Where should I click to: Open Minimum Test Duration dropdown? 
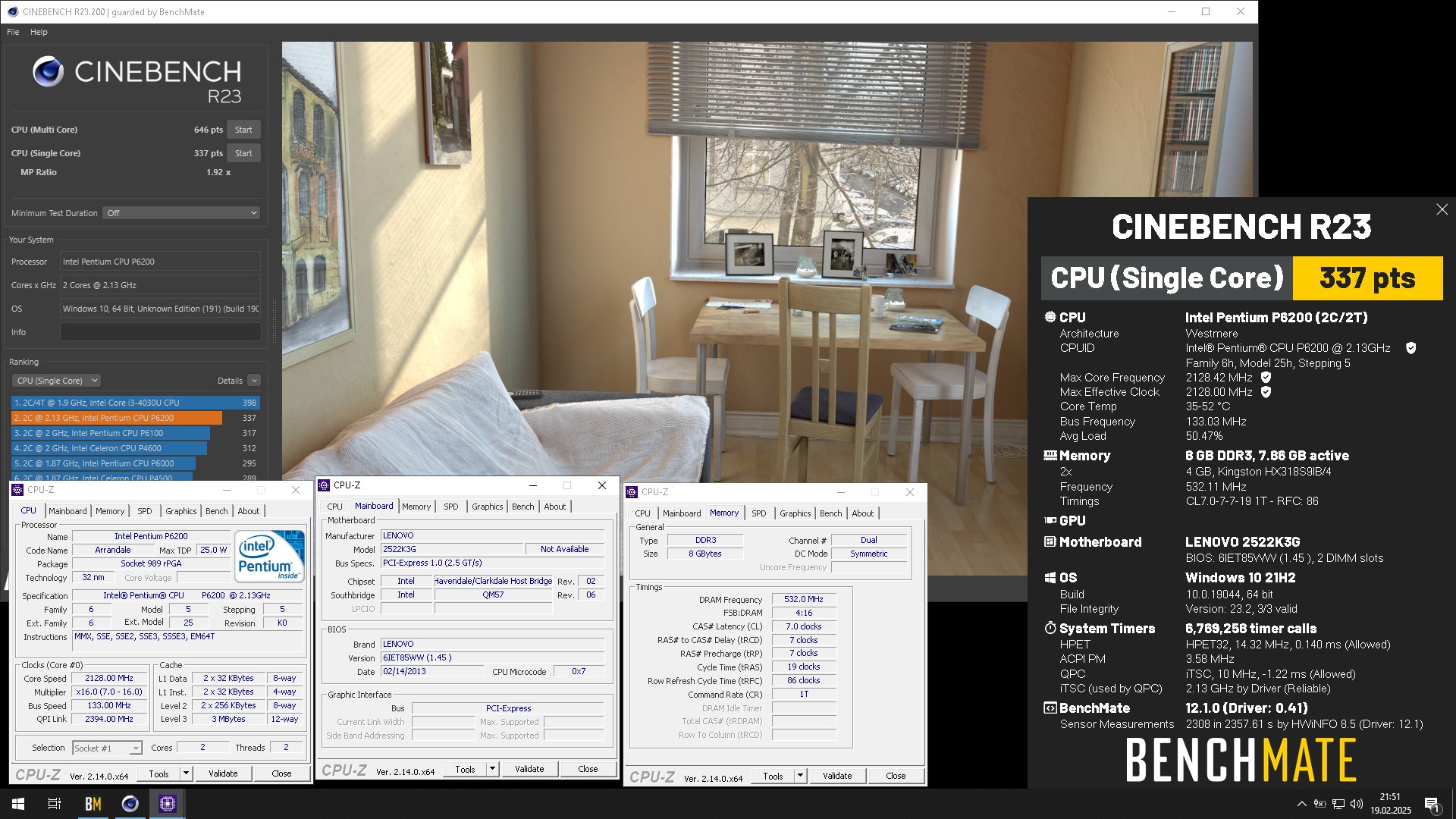coord(182,213)
